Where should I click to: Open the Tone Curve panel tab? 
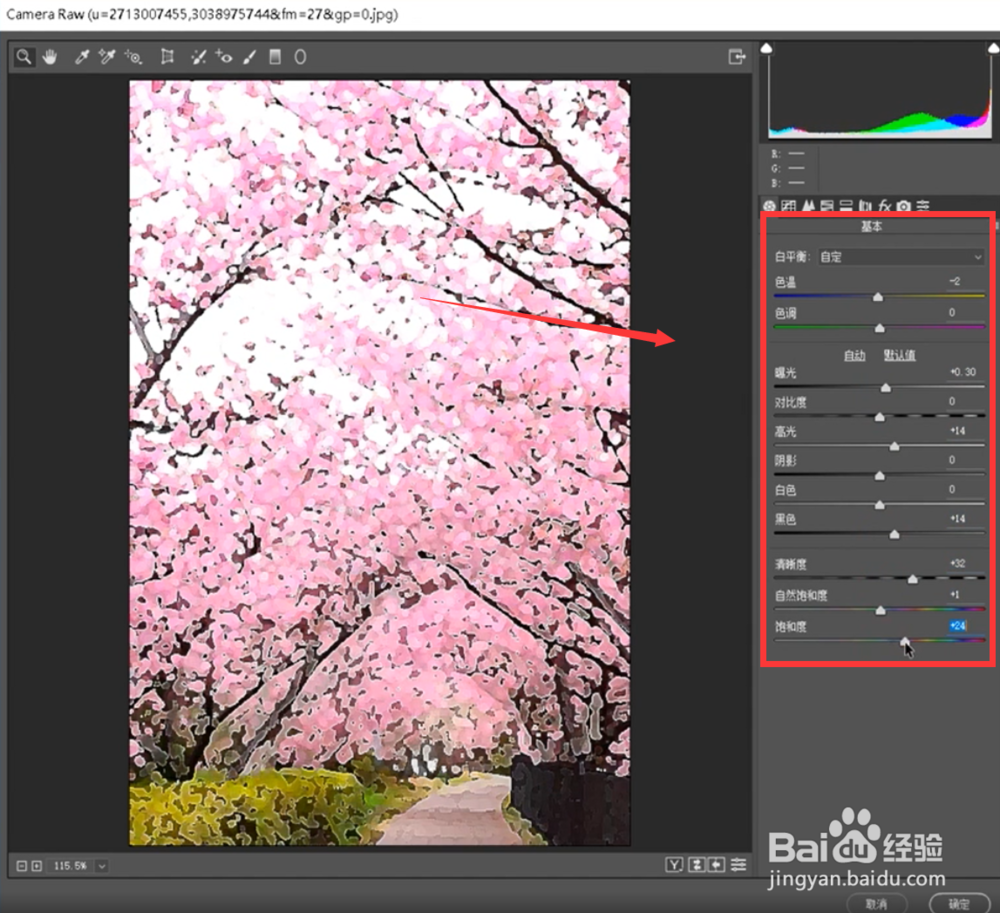click(x=789, y=206)
